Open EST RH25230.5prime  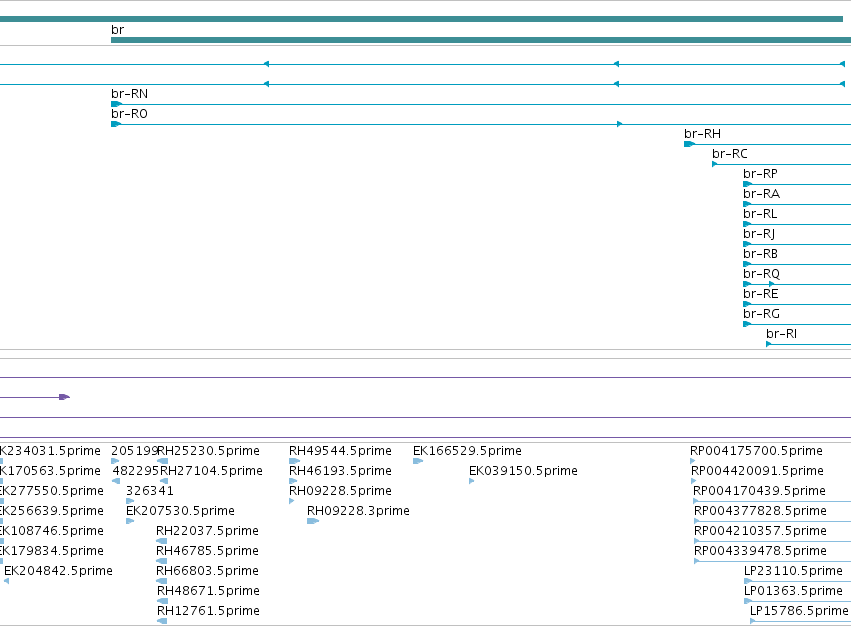click(x=208, y=451)
